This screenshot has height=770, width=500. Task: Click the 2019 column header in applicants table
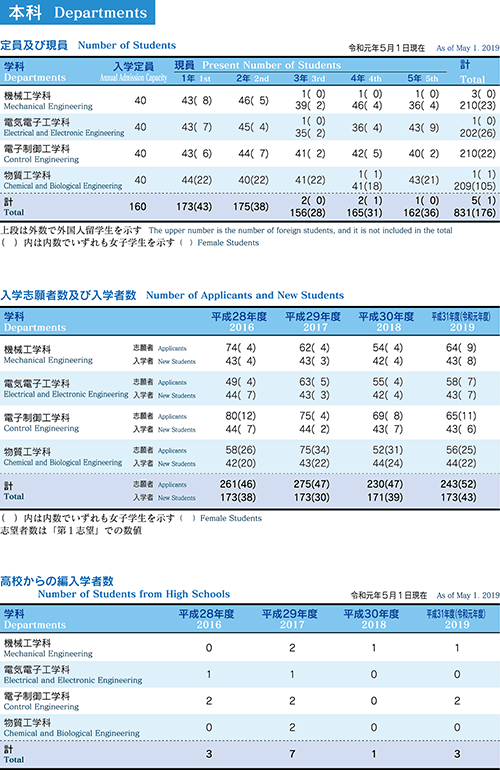click(461, 322)
